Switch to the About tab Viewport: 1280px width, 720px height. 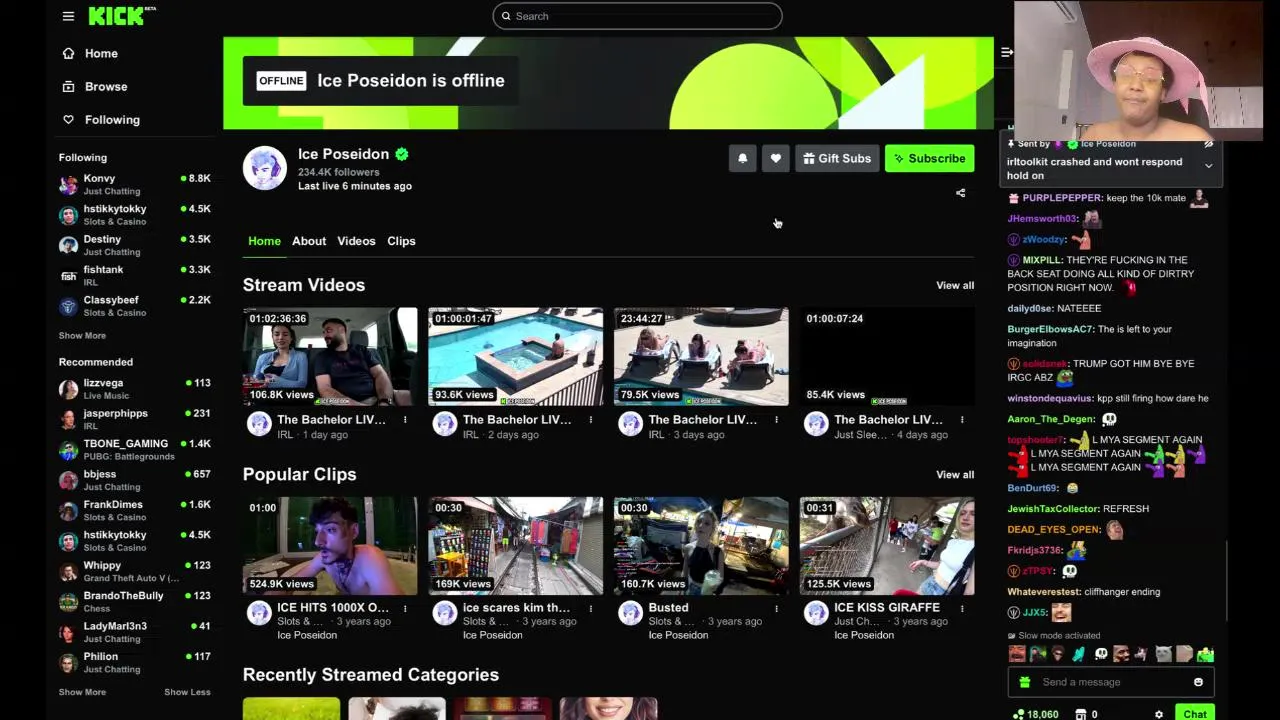coord(309,241)
